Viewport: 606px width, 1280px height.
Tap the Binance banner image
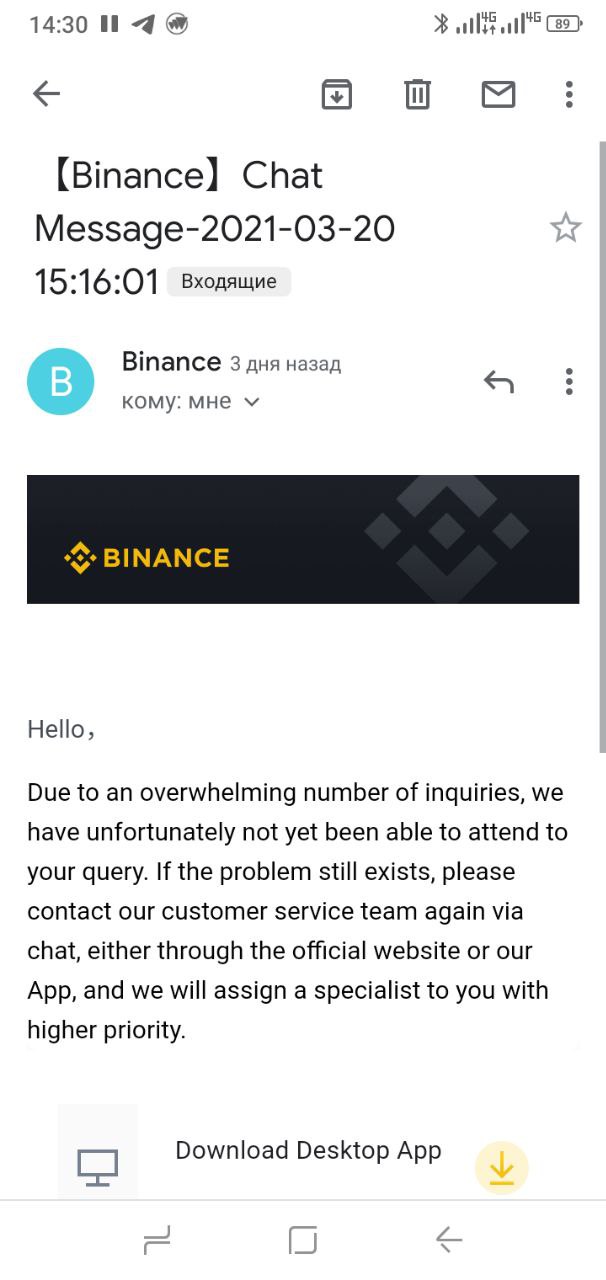pos(303,539)
